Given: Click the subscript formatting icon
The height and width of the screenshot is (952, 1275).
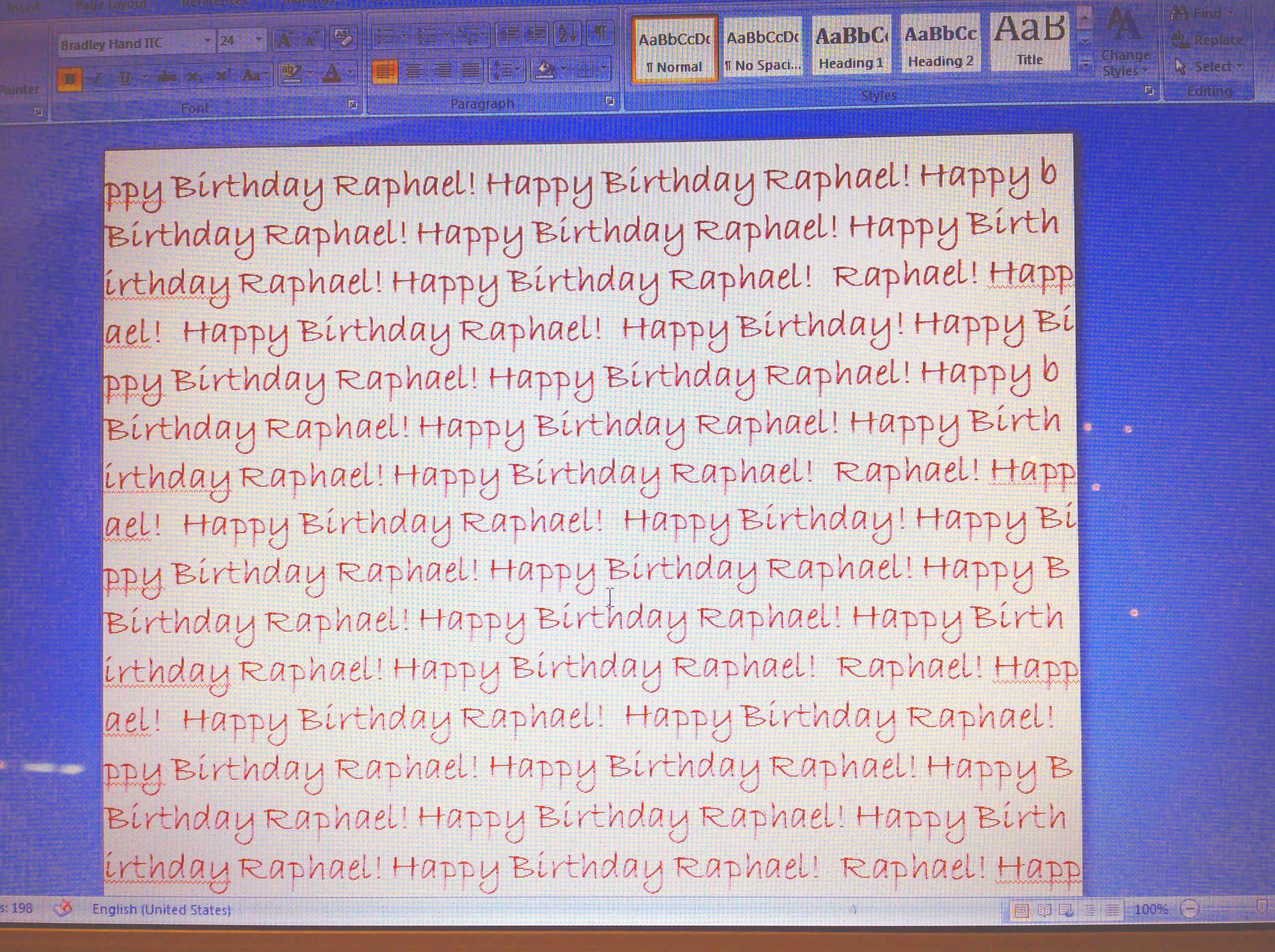Looking at the screenshot, I should coord(195,76).
